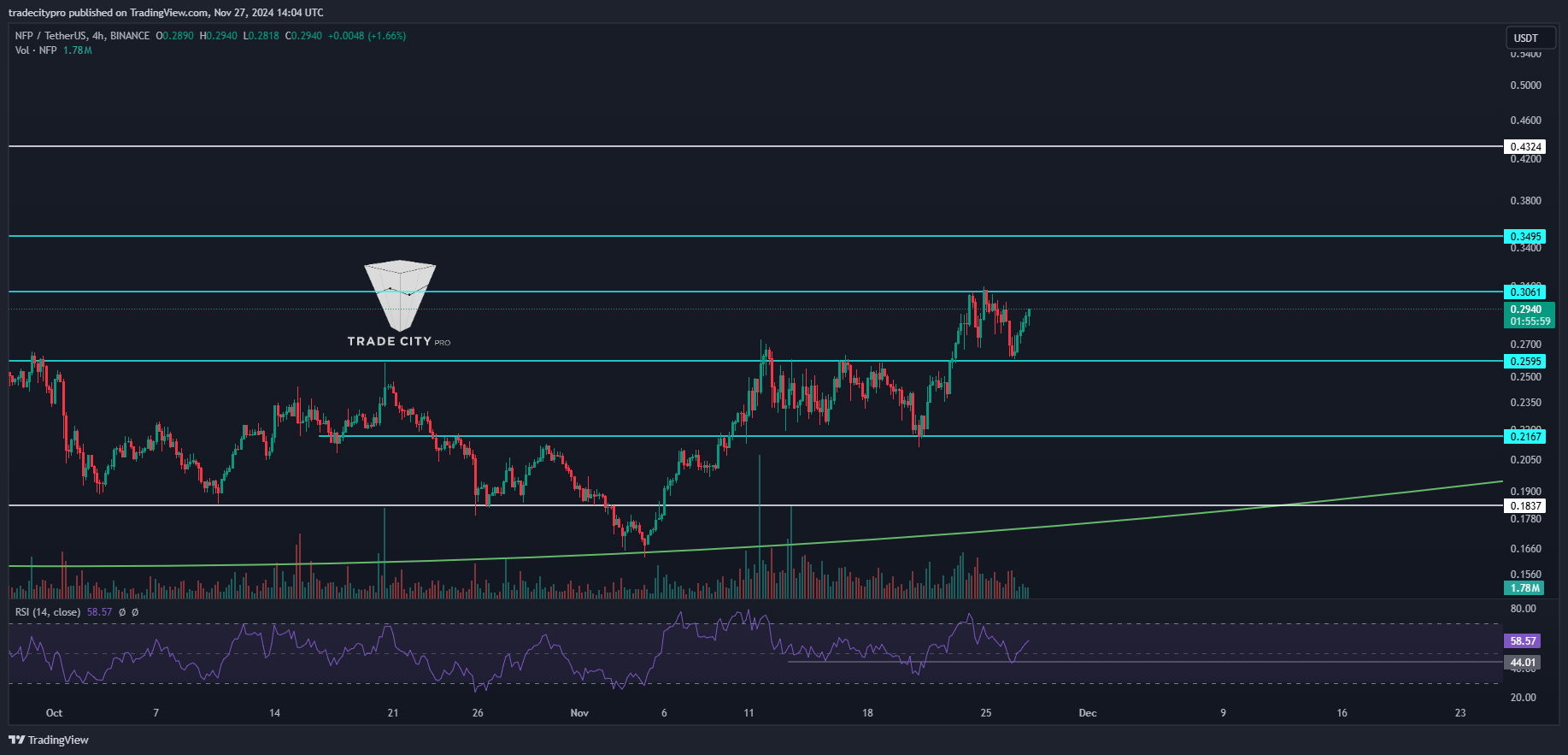Click the 21 date on time axis
This screenshot has width=1568, height=755.
coord(393,713)
